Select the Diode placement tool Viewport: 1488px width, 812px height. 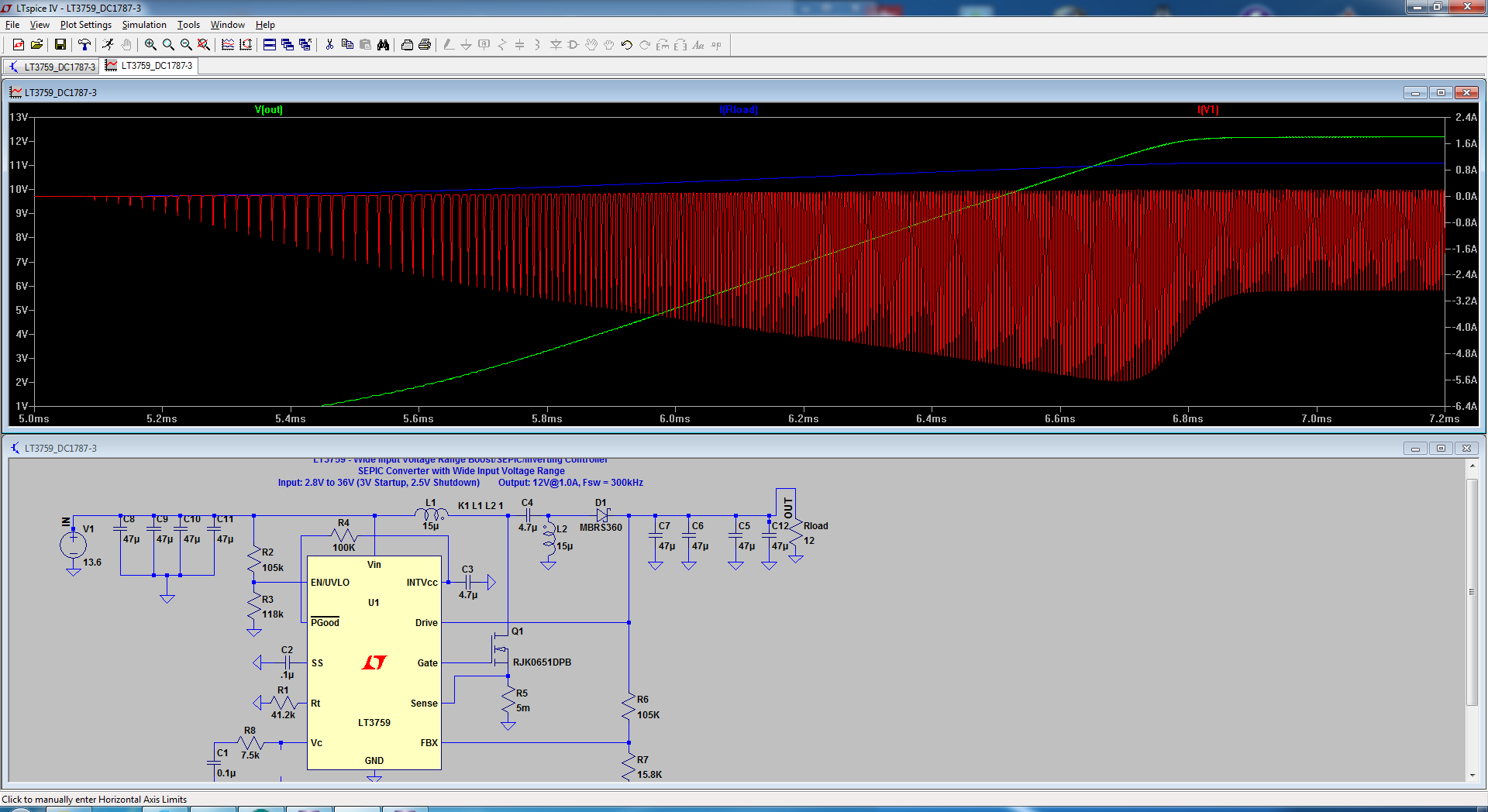pyautogui.click(x=556, y=45)
